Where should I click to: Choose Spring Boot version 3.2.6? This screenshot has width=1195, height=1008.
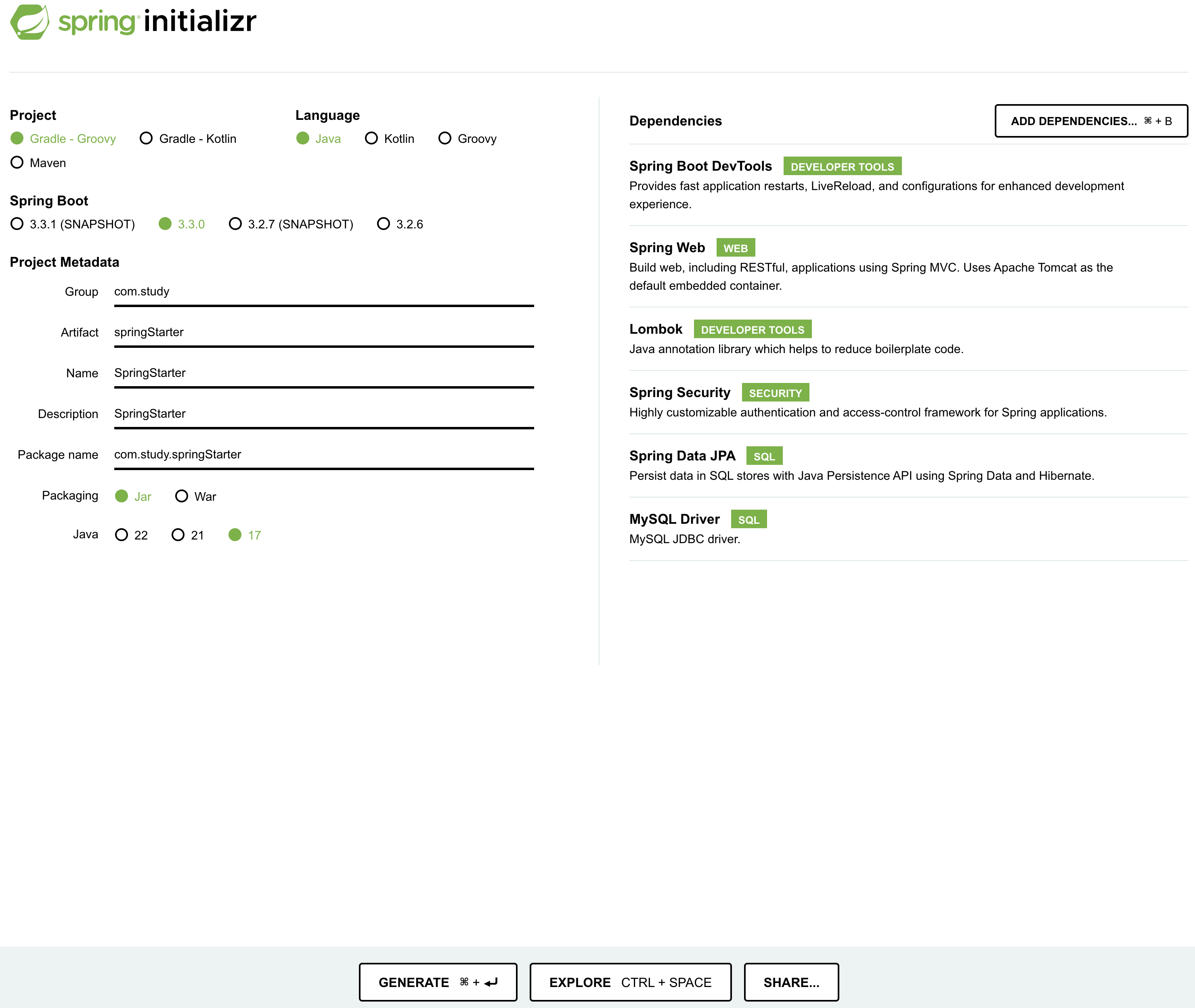[383, 224]
